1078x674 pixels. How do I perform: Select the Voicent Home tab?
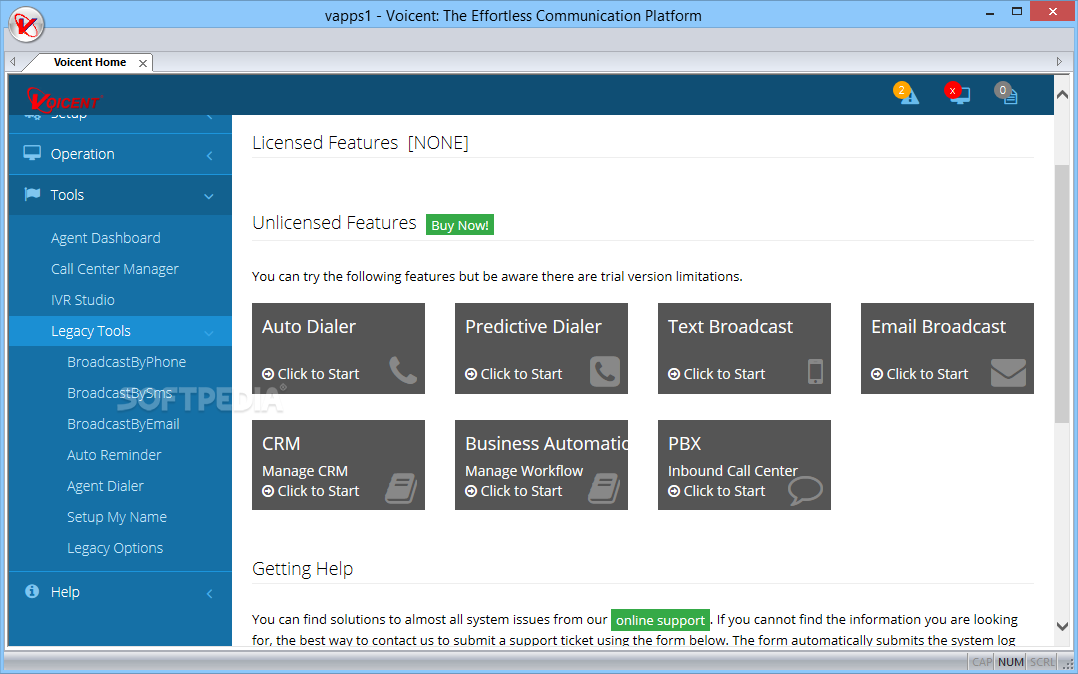pos(89,62)
